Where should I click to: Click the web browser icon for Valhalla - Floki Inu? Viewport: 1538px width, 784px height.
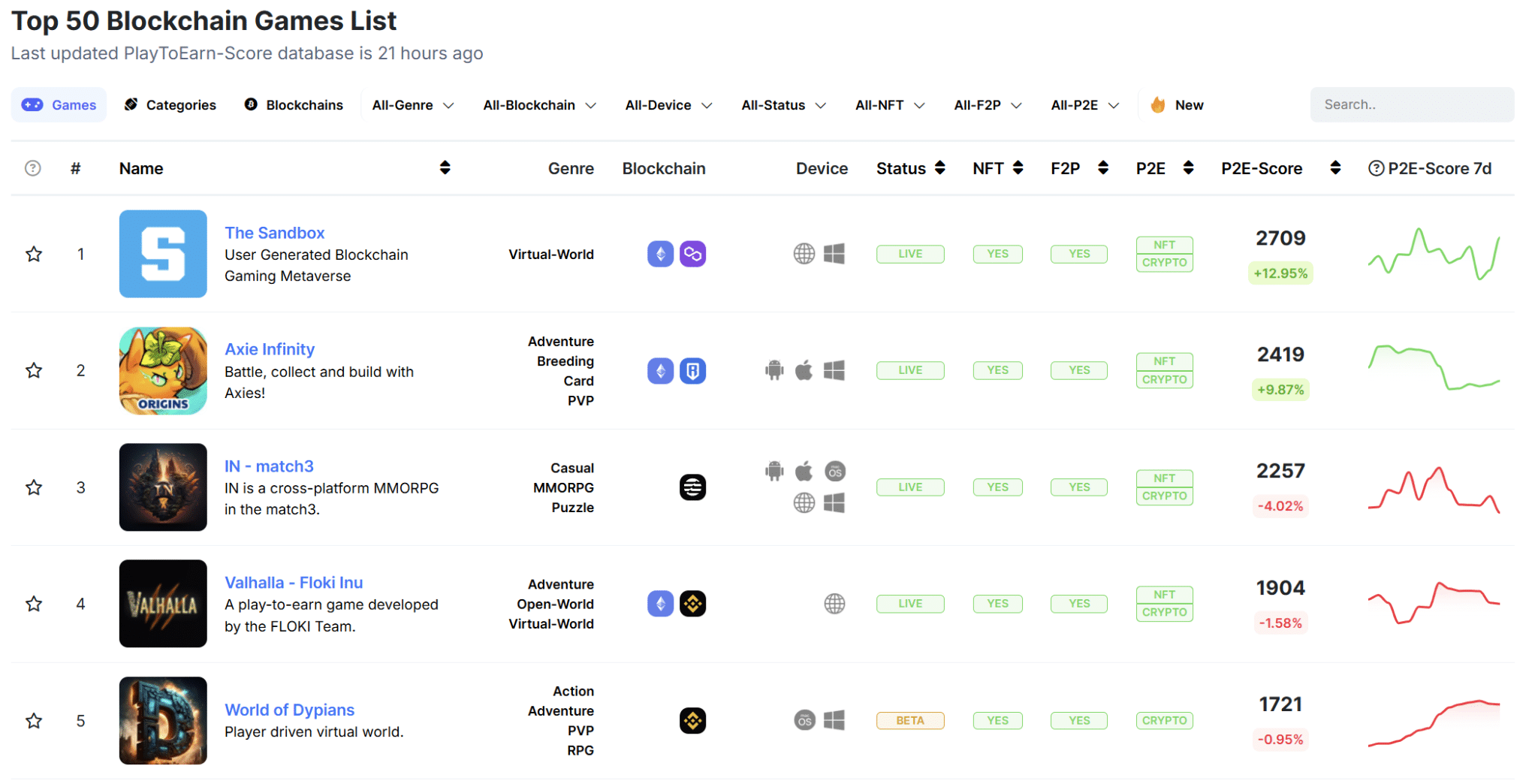click(x=835, y=603)
